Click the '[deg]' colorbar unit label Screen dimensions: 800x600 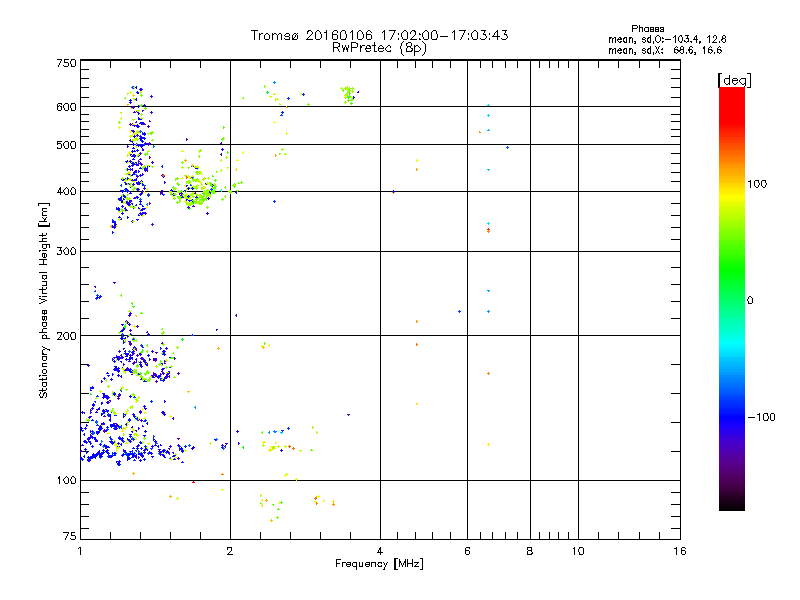coord(734,80)
